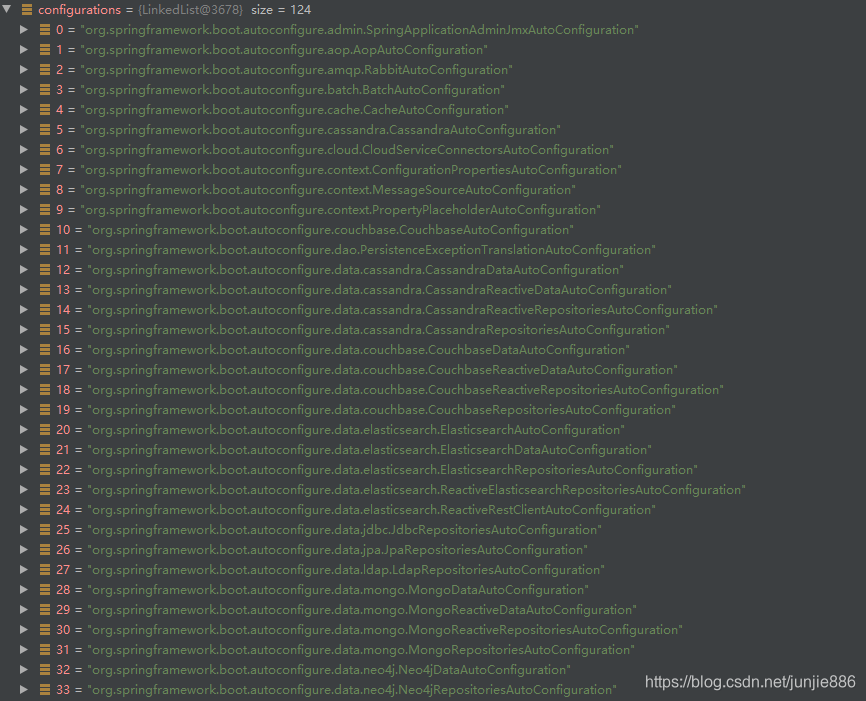Click the field icon of entry 30
The image size is (866, 701).
coord(45,630)
